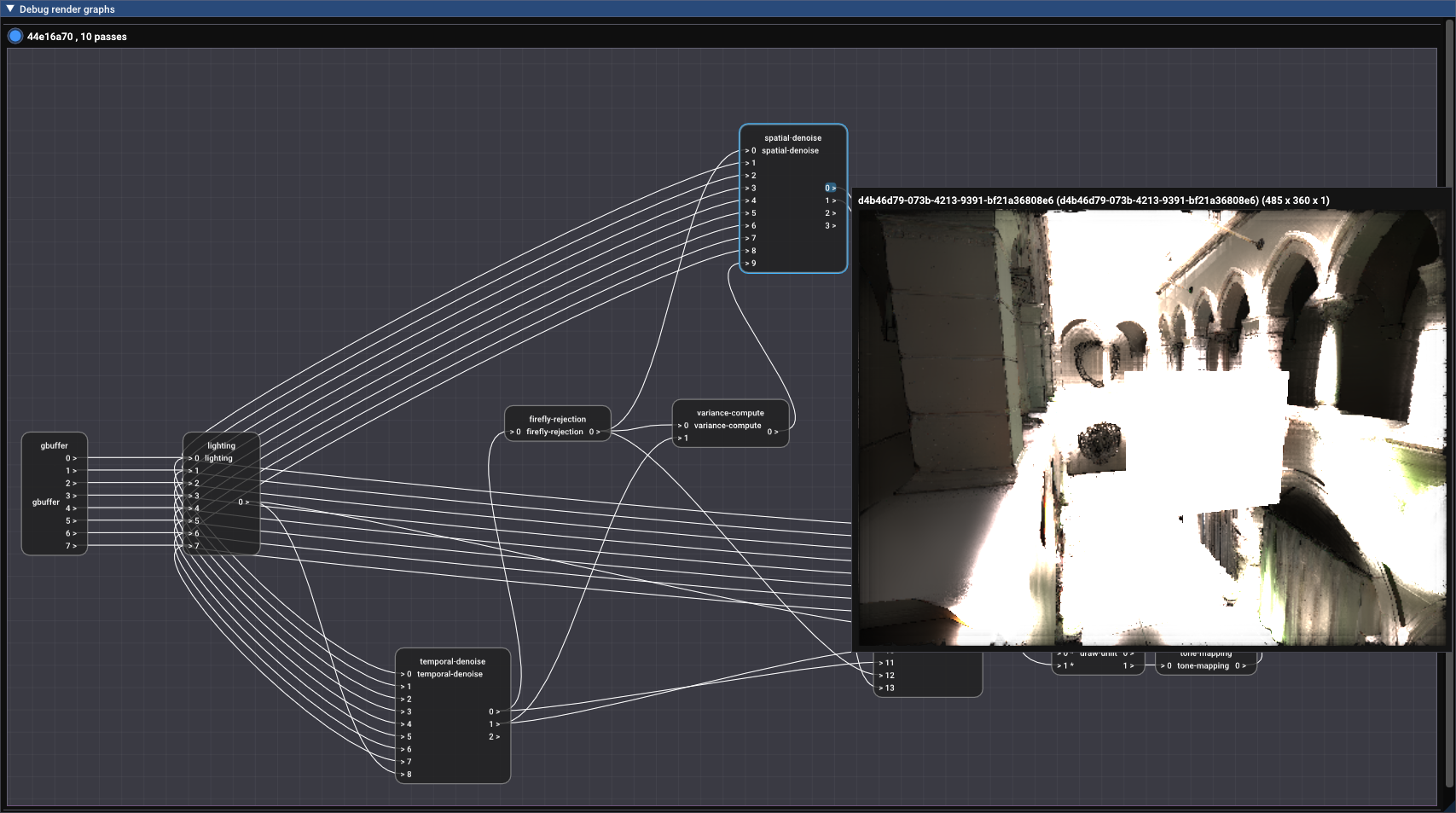Click the gbuffer side label in the node

point(46,502)
